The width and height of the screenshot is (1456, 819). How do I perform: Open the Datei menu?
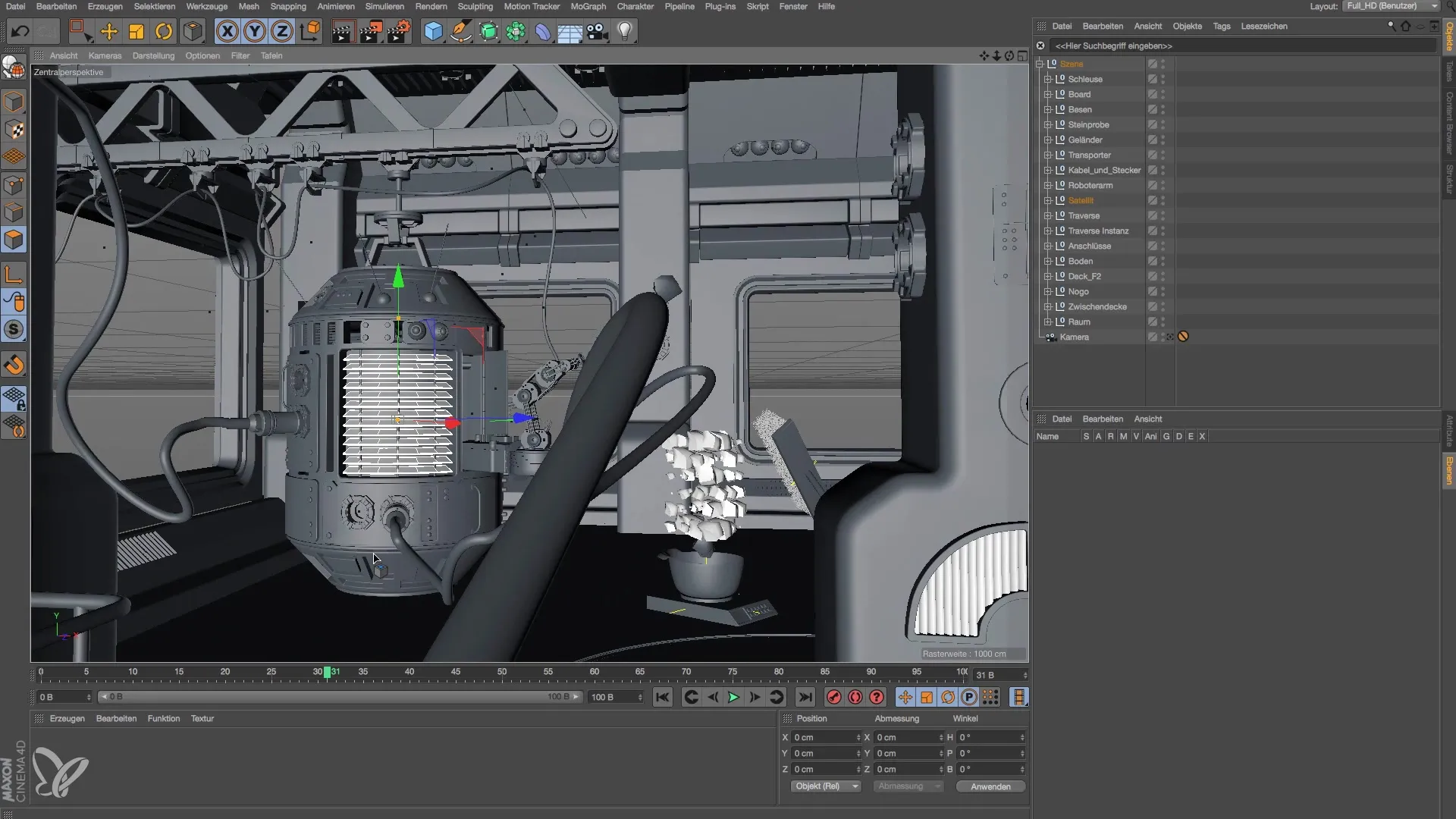coord(15,6)
